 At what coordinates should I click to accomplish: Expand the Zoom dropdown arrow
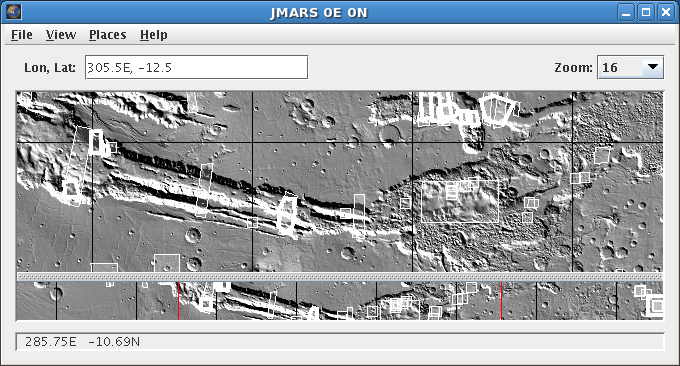[x=653, y=67]
